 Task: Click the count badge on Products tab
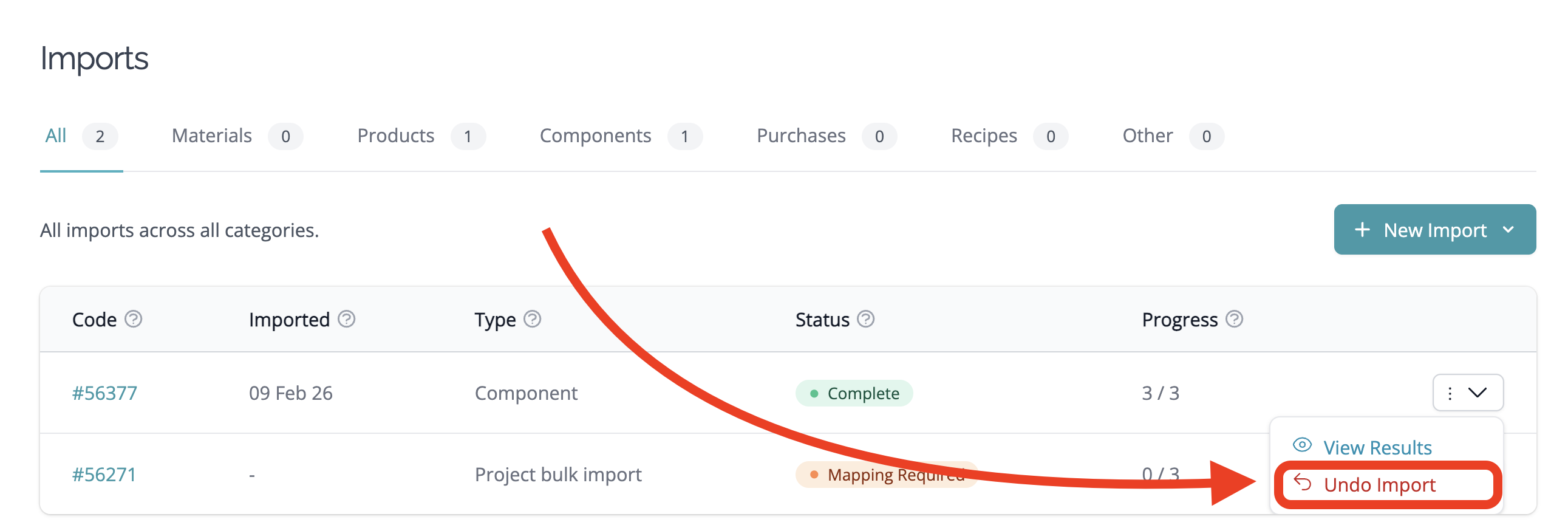468,136
